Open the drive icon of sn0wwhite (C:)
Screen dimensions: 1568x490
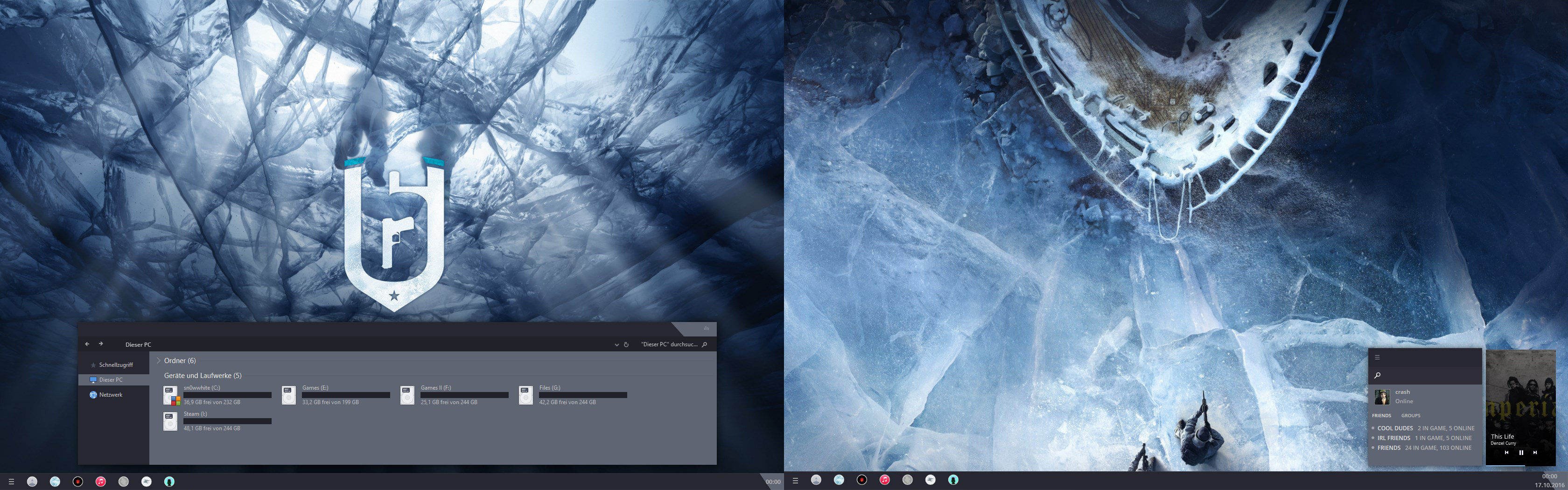[x=171, y=395]
